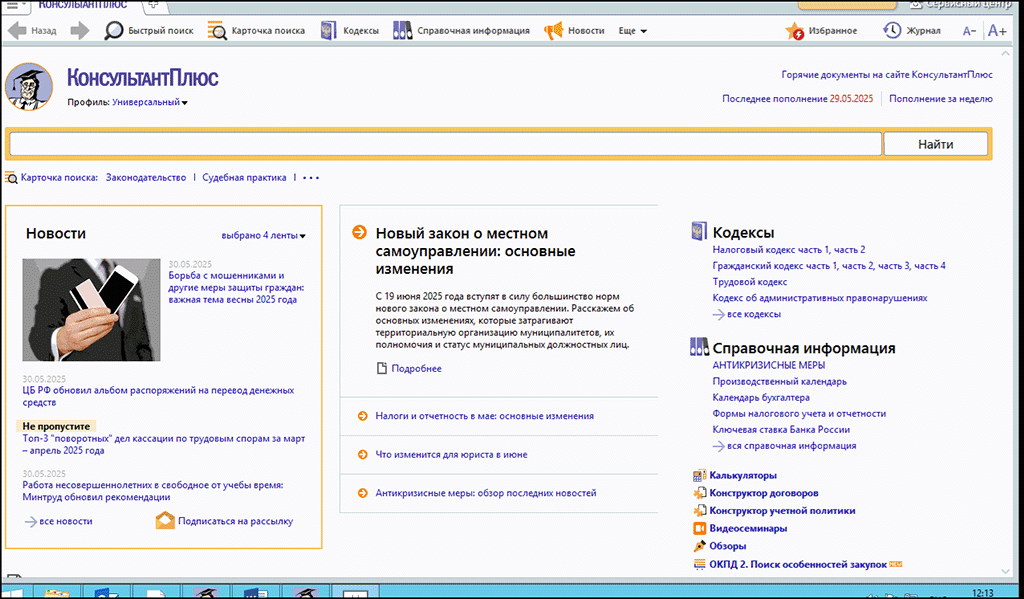Screen dimensions: 1024x599
Task: Open Видеосеминары via its icon
Action: pyautogui.click(x=699, y=528)
